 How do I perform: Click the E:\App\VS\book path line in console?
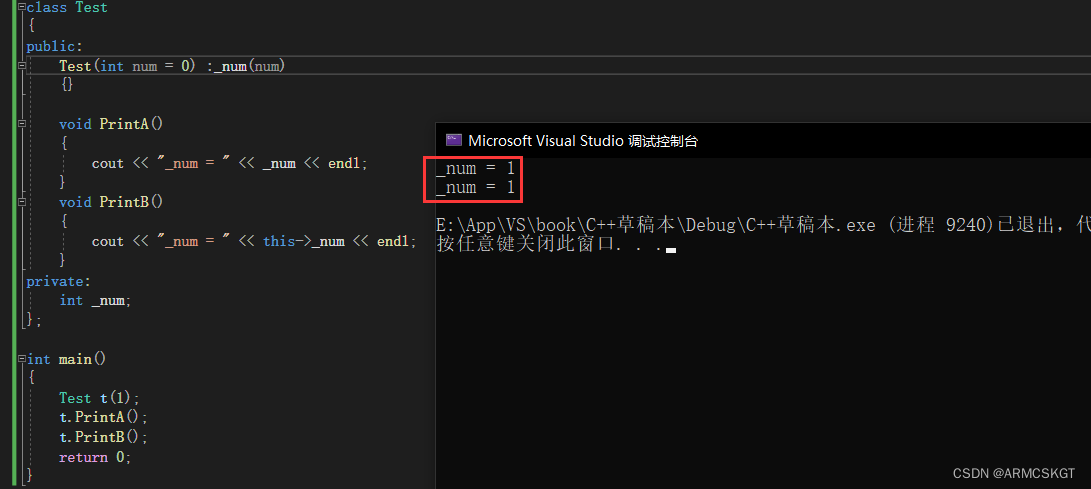[x=763, y=225]
